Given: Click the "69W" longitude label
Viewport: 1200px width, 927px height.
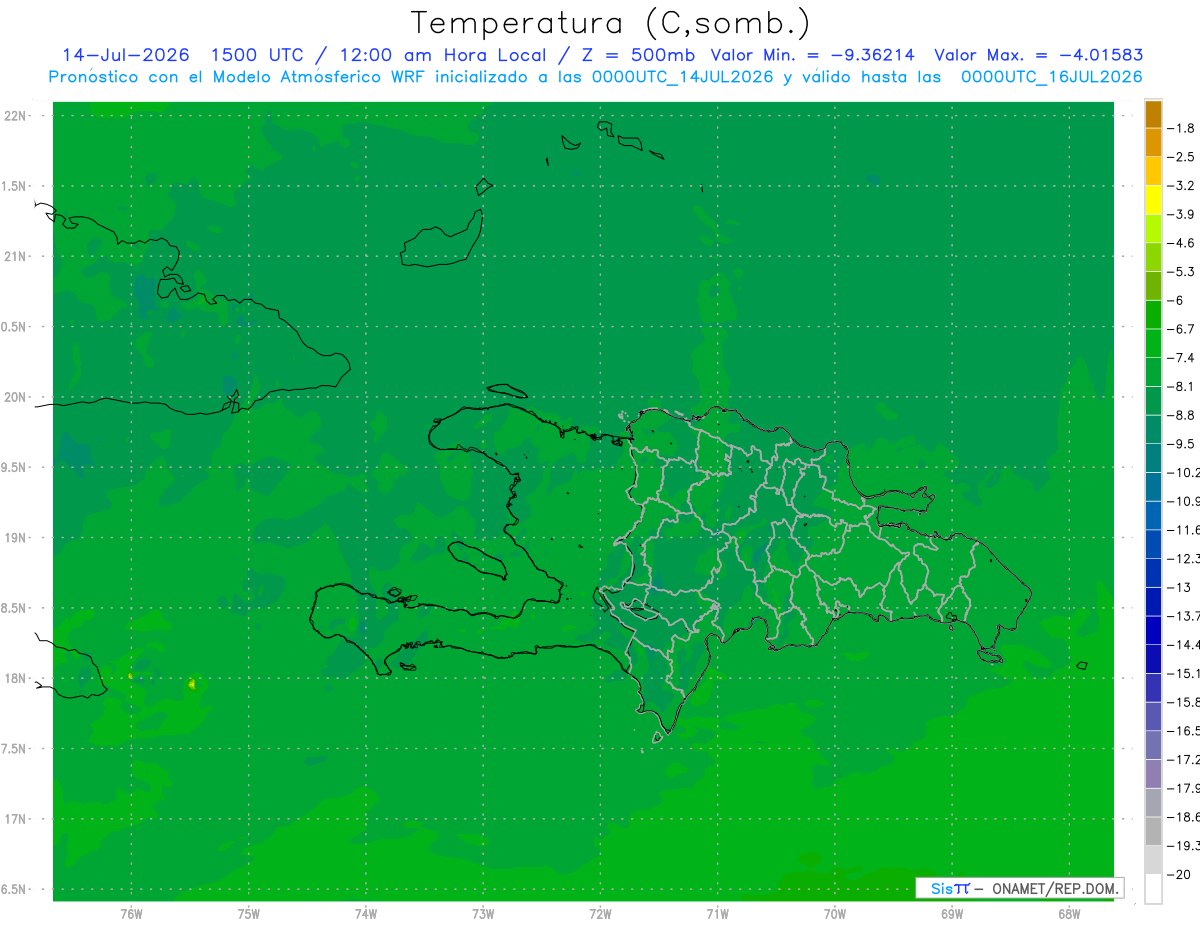Looking at the screenshot, I should pyautogui.click(x=952, y=914).
